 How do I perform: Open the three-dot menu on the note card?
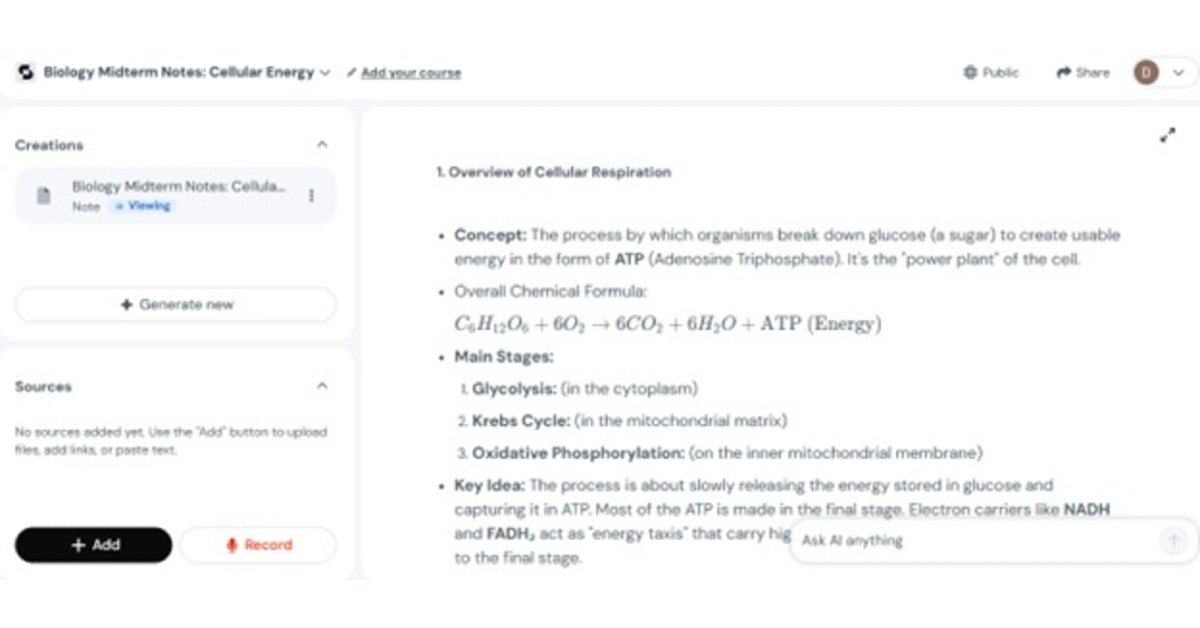point(311,196)
